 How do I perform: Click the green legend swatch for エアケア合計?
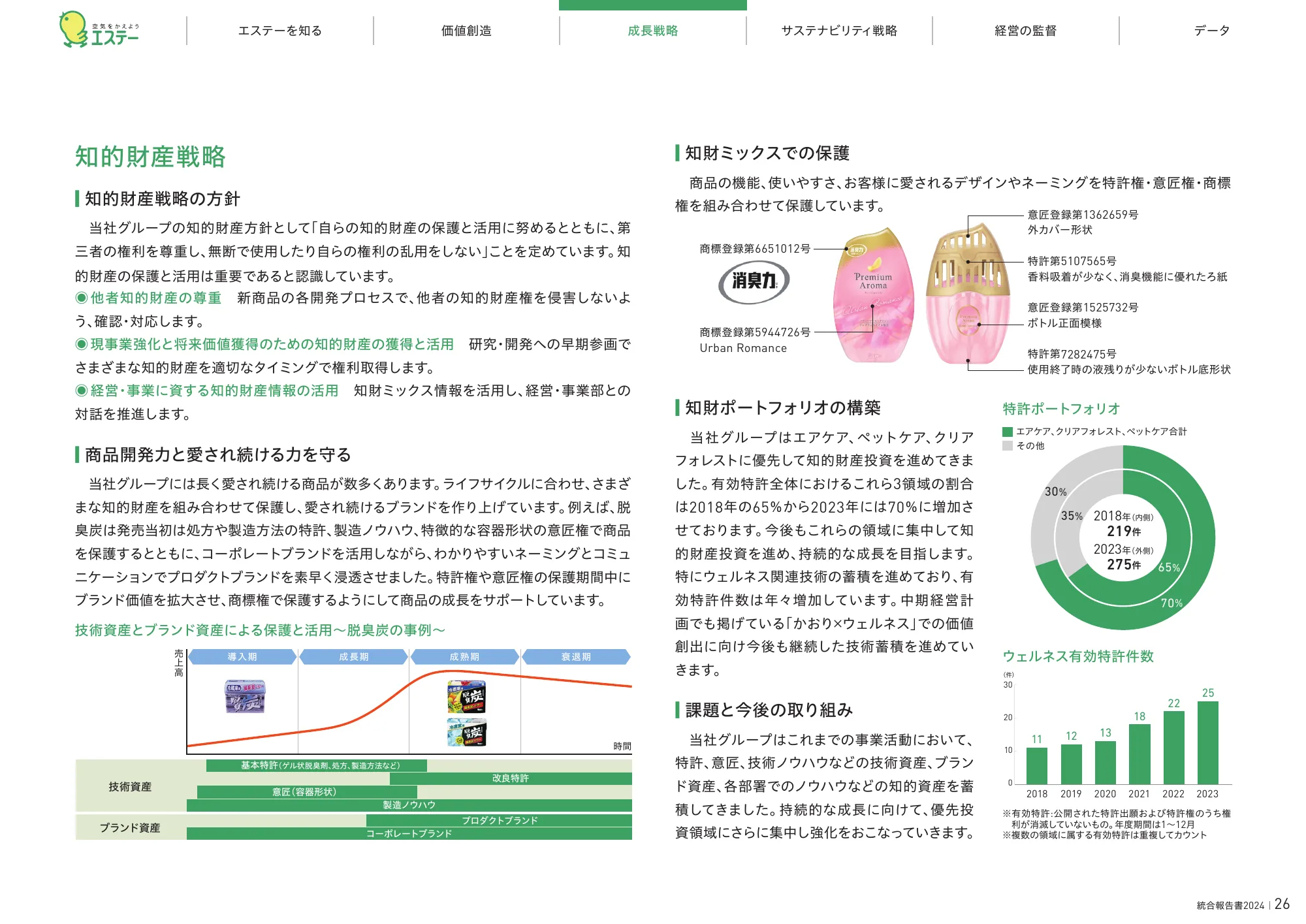pyautogui.click(x=1008, y=432)
